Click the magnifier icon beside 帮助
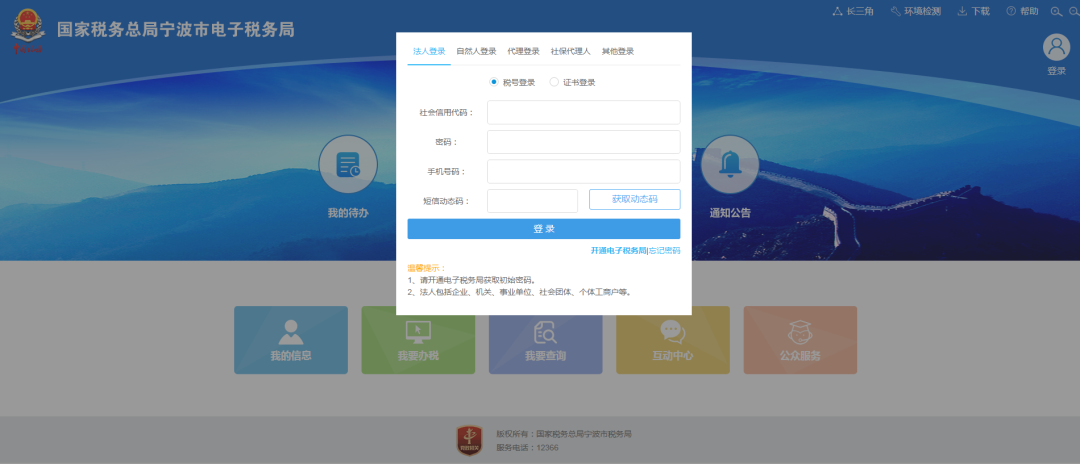The height and width of the screenshot is (464, 1080). [x=1056, y=11]
